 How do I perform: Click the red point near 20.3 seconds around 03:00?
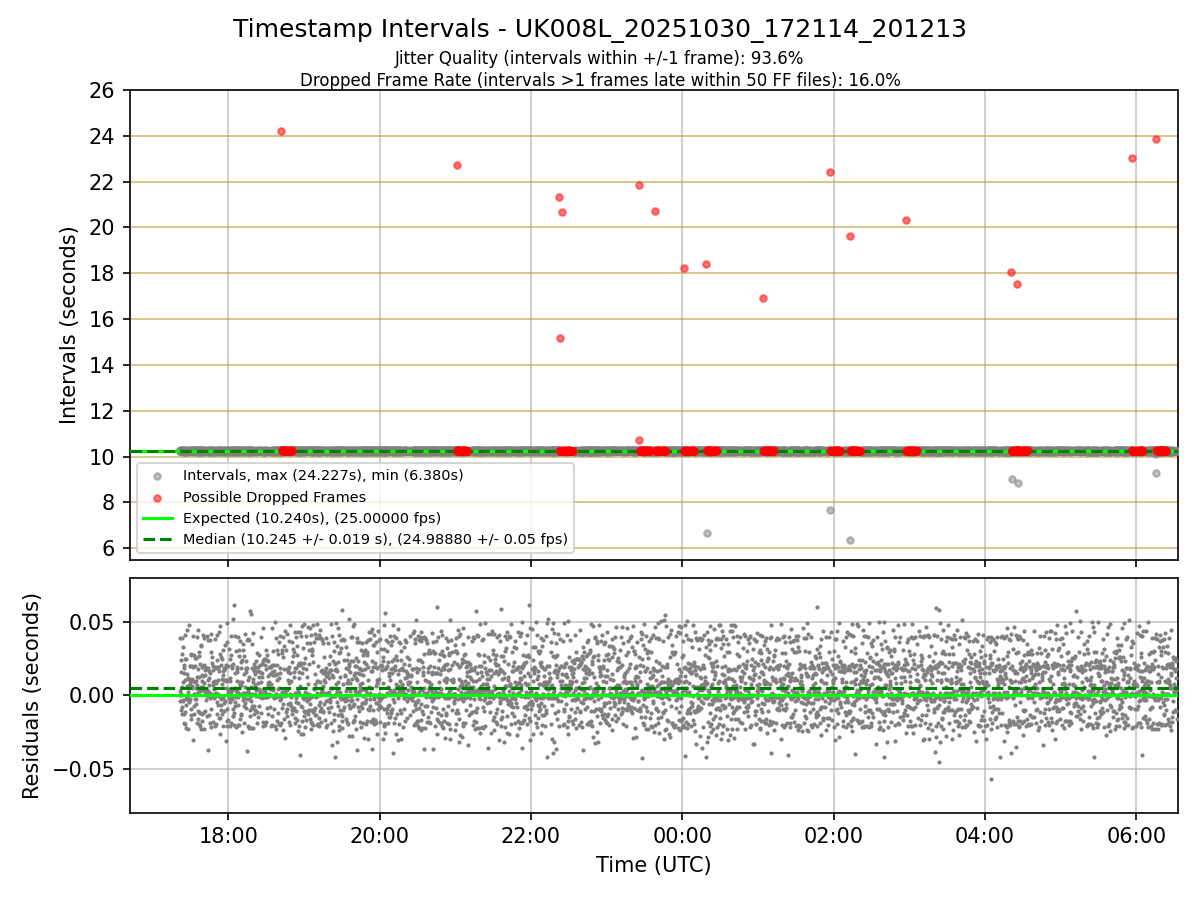point(906,220)
